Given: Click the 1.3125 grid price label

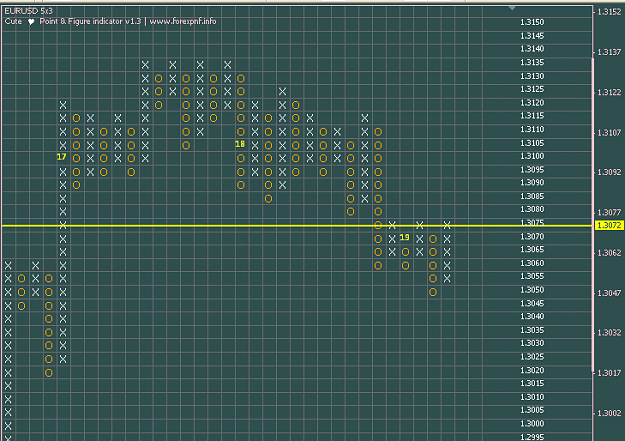Looking at the screenshot, I should click(532, 89).
